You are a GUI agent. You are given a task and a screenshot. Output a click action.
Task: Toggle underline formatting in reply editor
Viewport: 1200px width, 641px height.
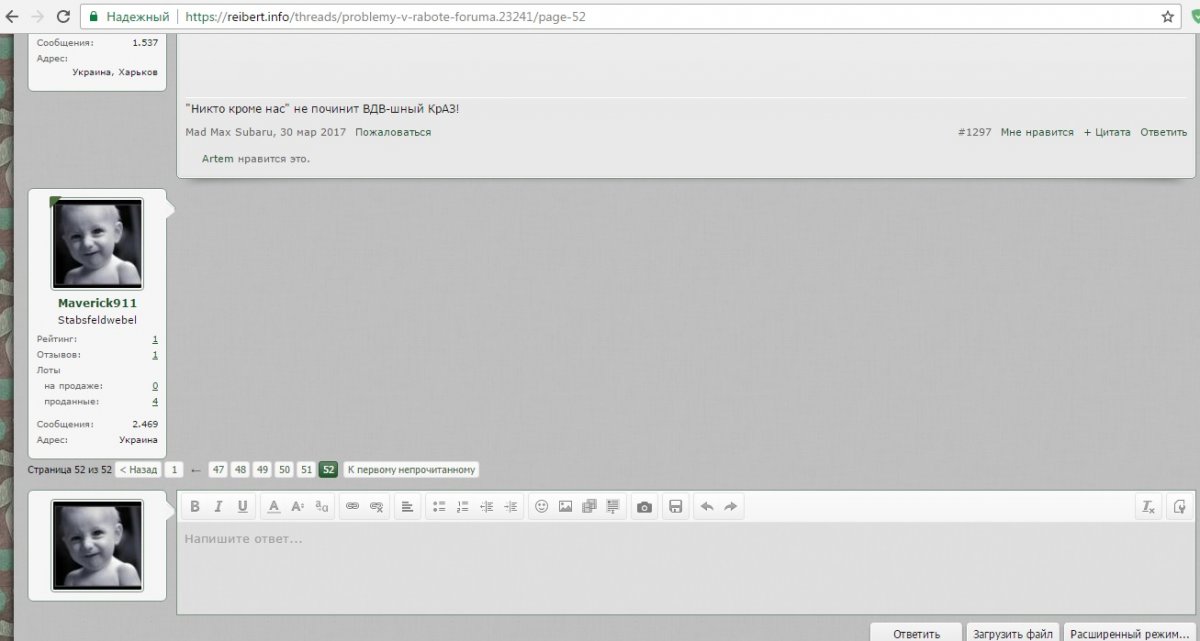pos(242,507)
